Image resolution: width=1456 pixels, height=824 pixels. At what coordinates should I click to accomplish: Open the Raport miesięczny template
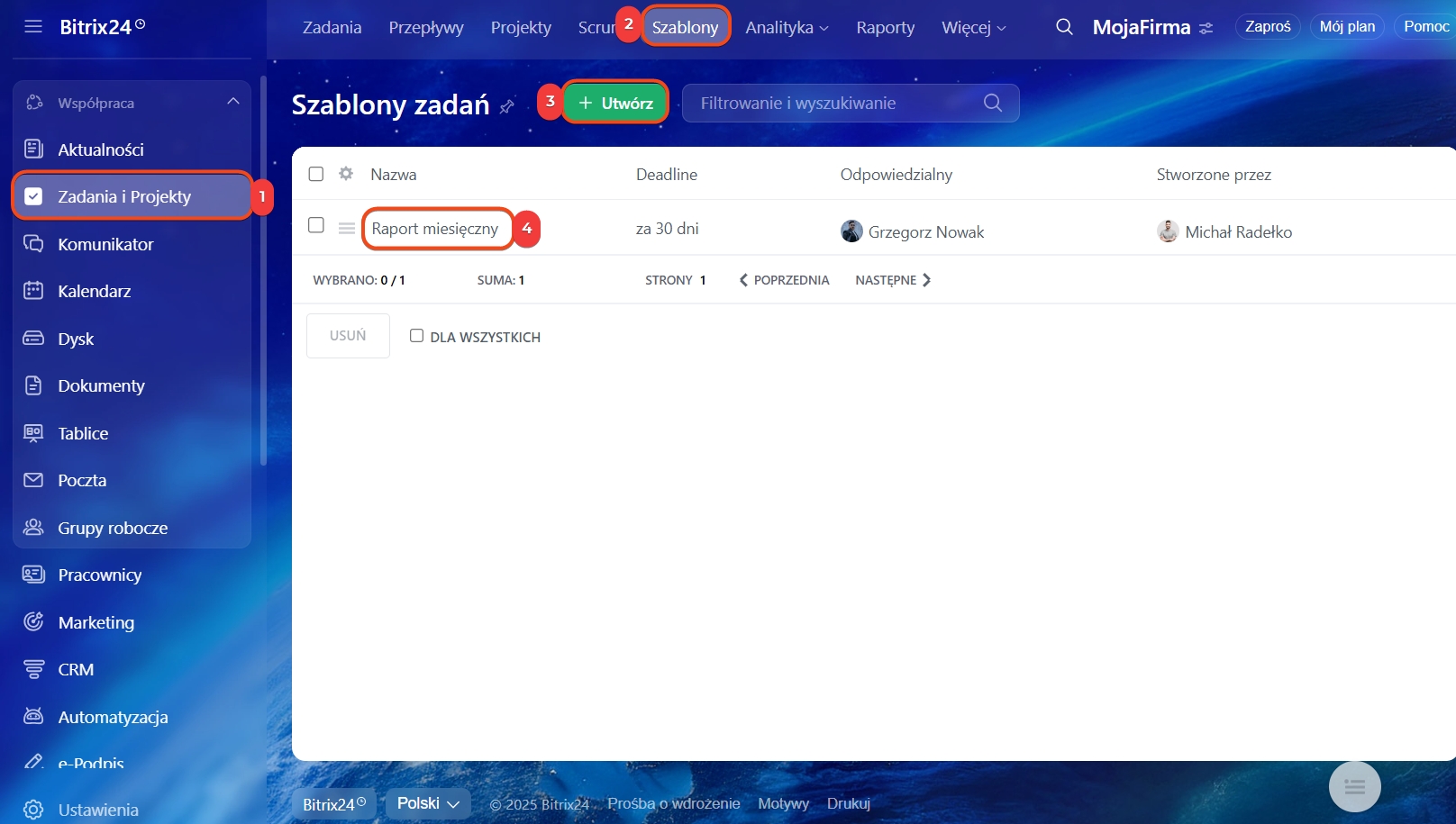pos(435,229)
